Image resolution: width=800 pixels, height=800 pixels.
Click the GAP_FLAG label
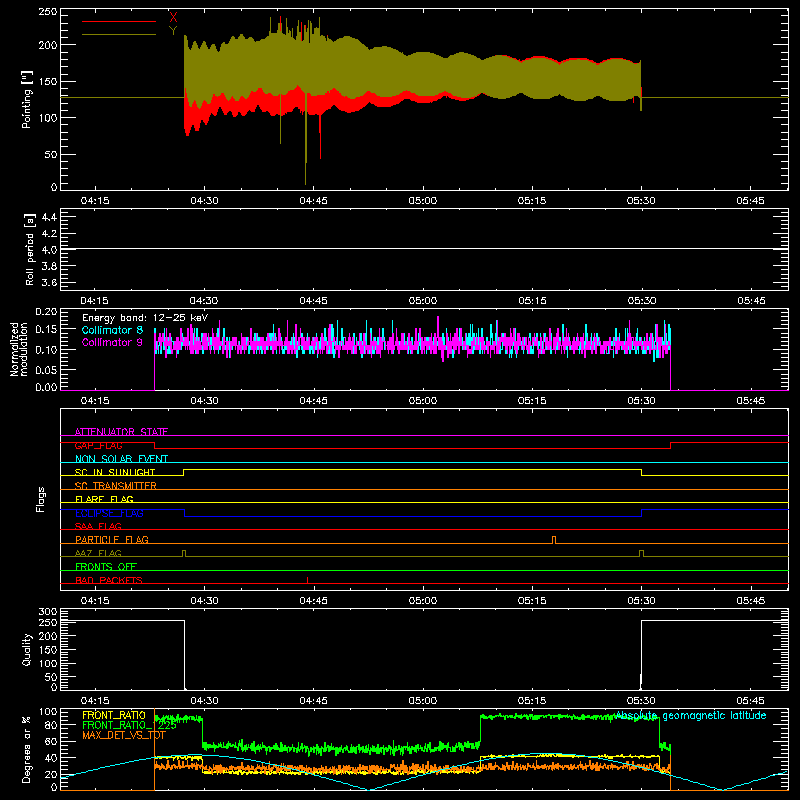click(98, 445)
